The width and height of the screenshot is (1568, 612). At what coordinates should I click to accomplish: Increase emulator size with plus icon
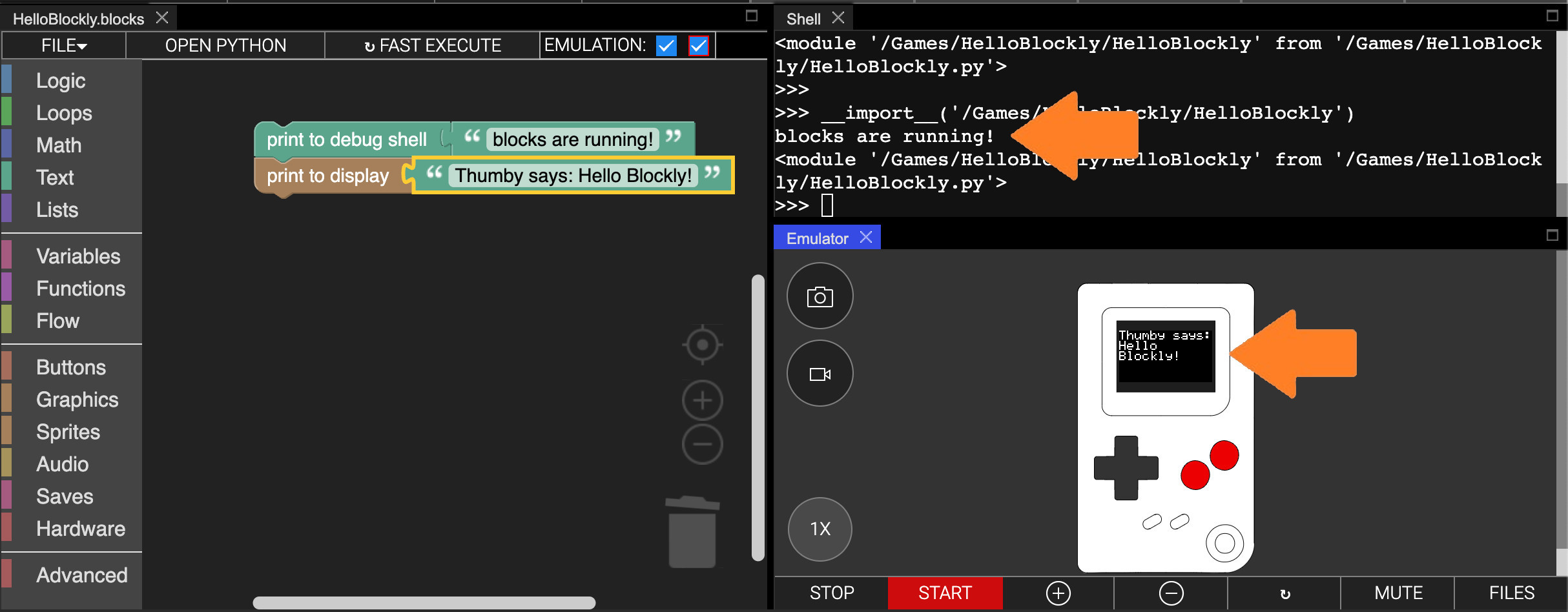coord(1058,593)
